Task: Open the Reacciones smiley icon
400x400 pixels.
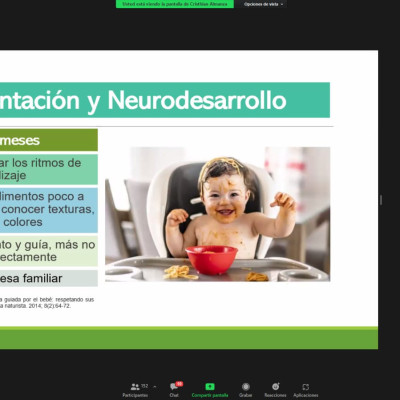Action: click(x=275, y=387)
